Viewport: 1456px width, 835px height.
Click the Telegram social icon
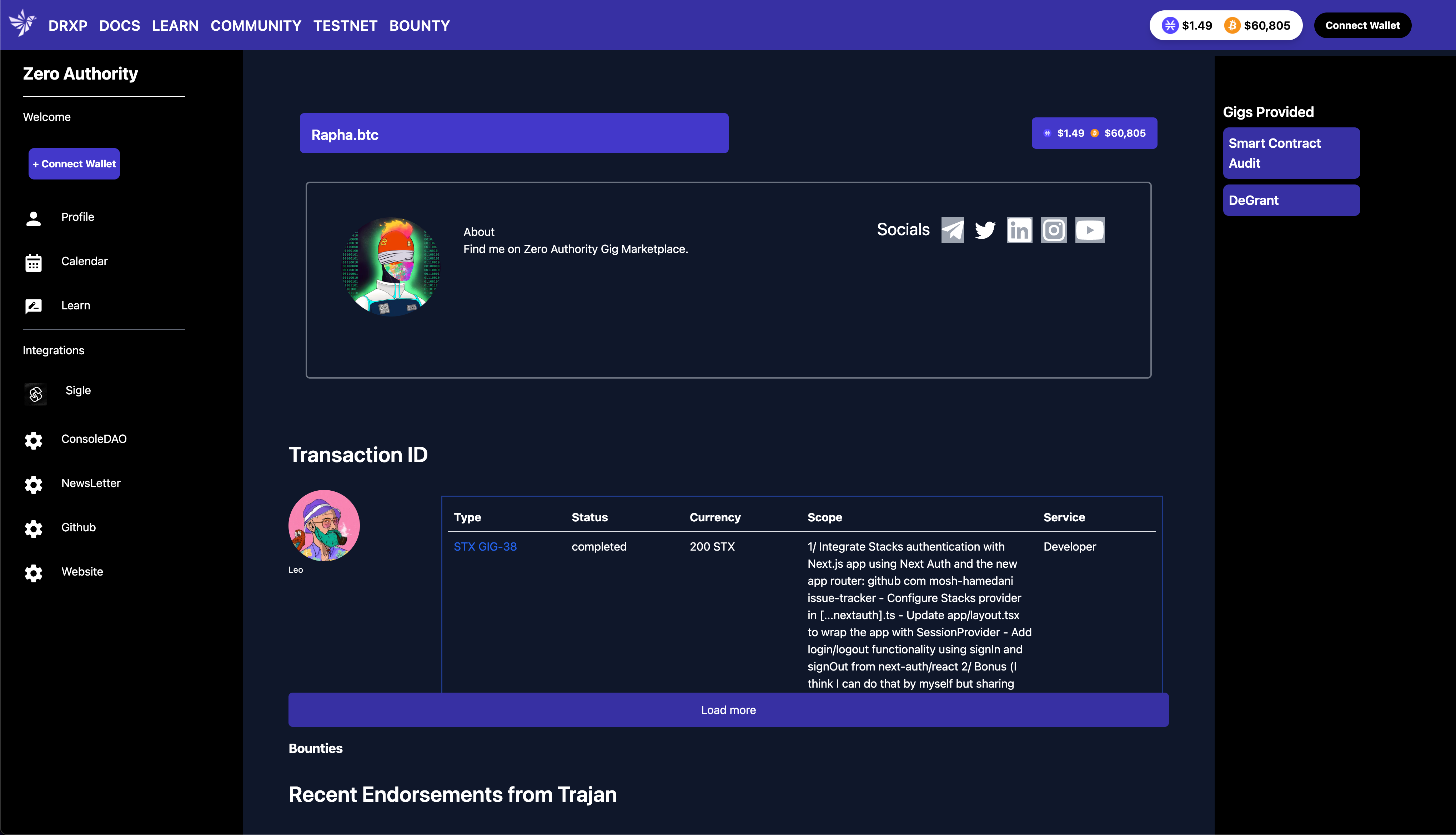click(952, 230)
